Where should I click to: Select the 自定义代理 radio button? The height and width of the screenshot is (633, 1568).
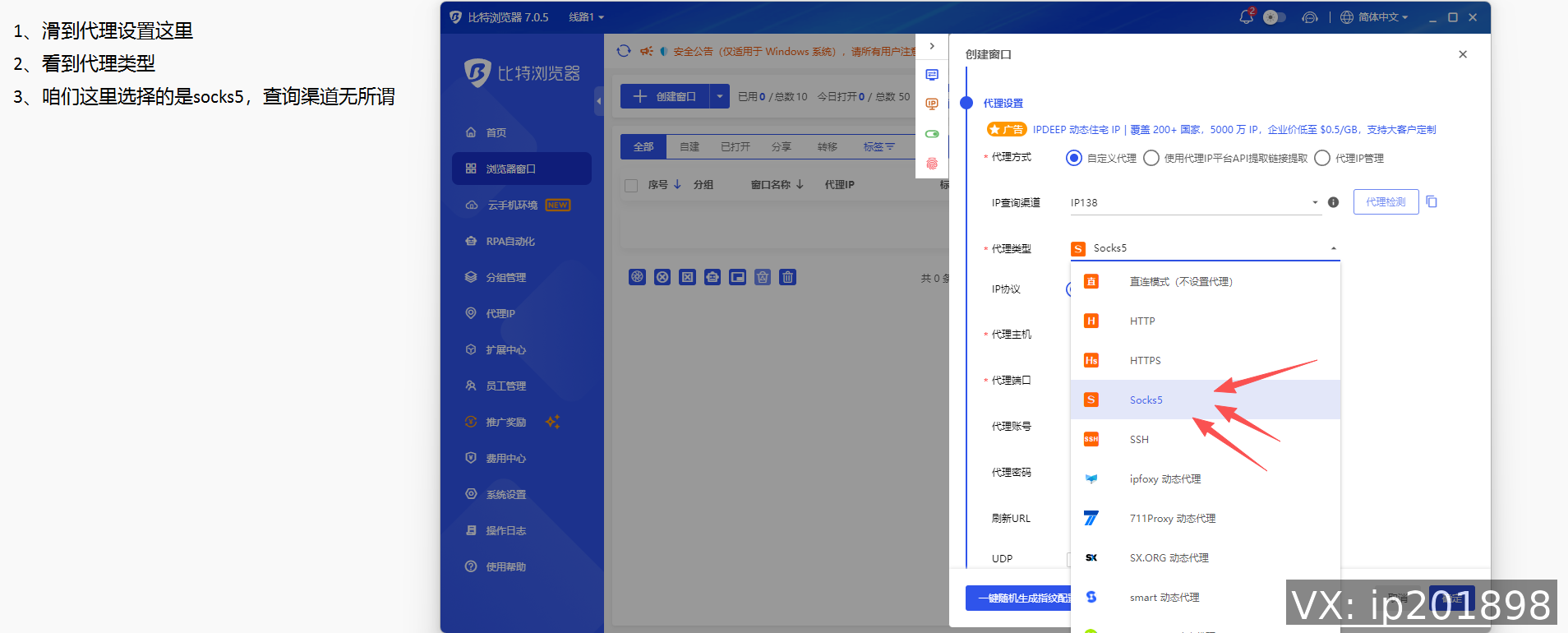[1074, 158]
